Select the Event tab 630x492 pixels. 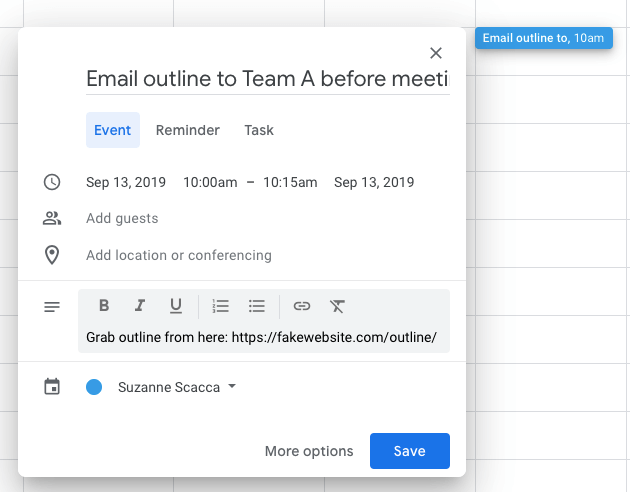(113, 130)
